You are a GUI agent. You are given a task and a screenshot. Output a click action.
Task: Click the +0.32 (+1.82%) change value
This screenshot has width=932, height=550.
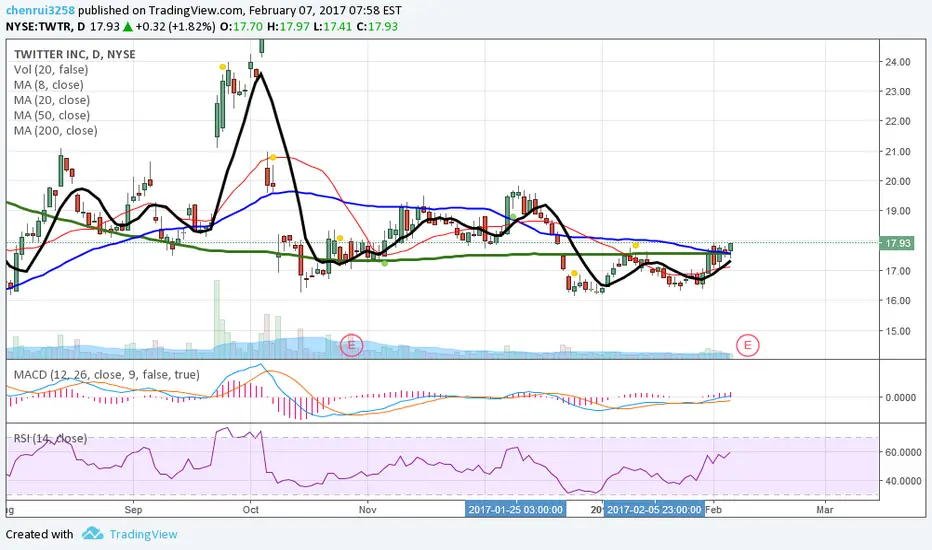coord(175,26)
